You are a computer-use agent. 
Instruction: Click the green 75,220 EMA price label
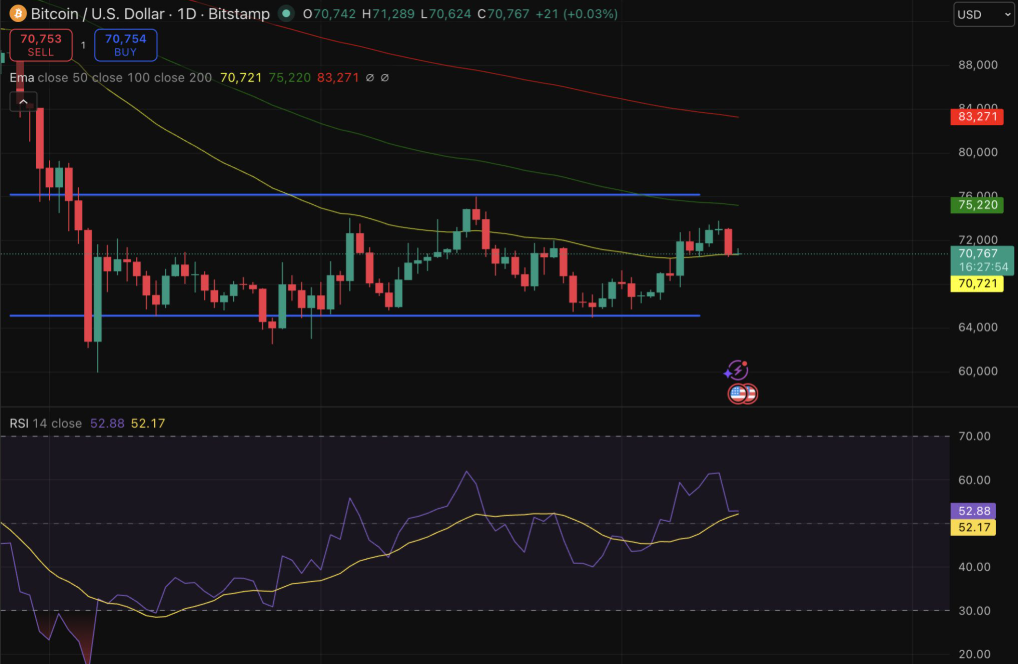tap(977, 205)
